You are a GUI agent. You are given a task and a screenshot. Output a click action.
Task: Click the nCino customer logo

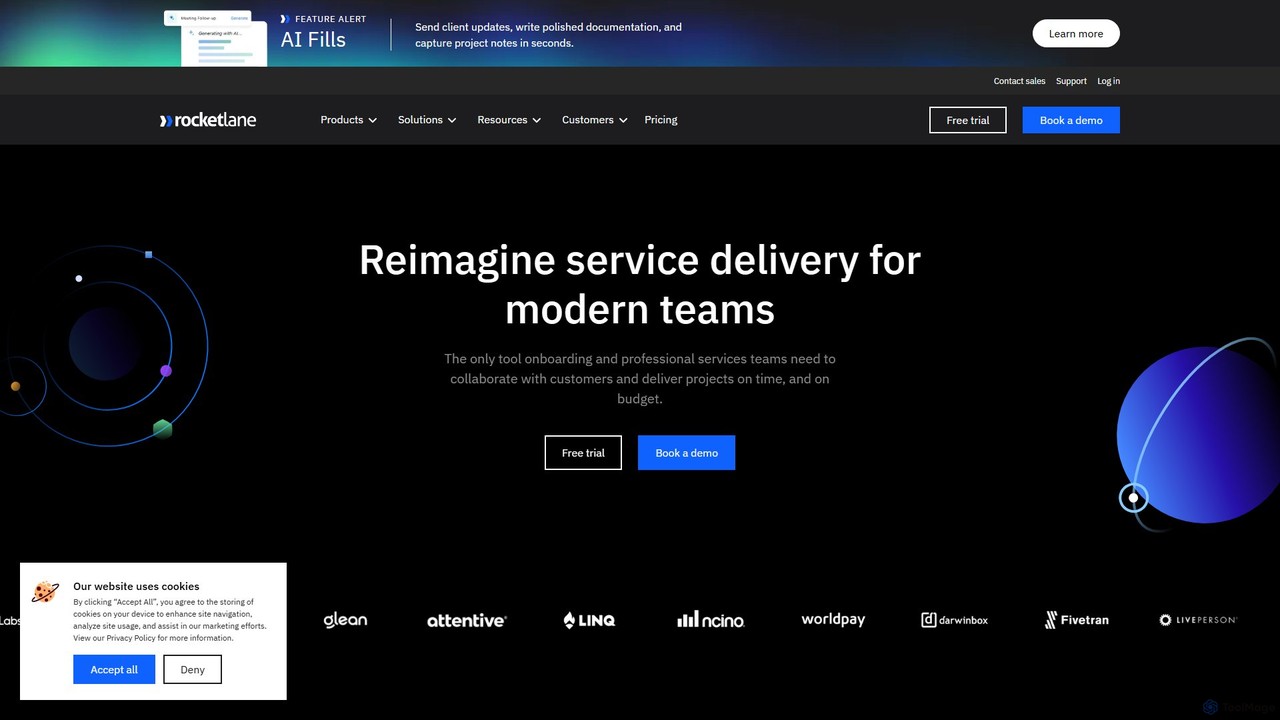711,620
